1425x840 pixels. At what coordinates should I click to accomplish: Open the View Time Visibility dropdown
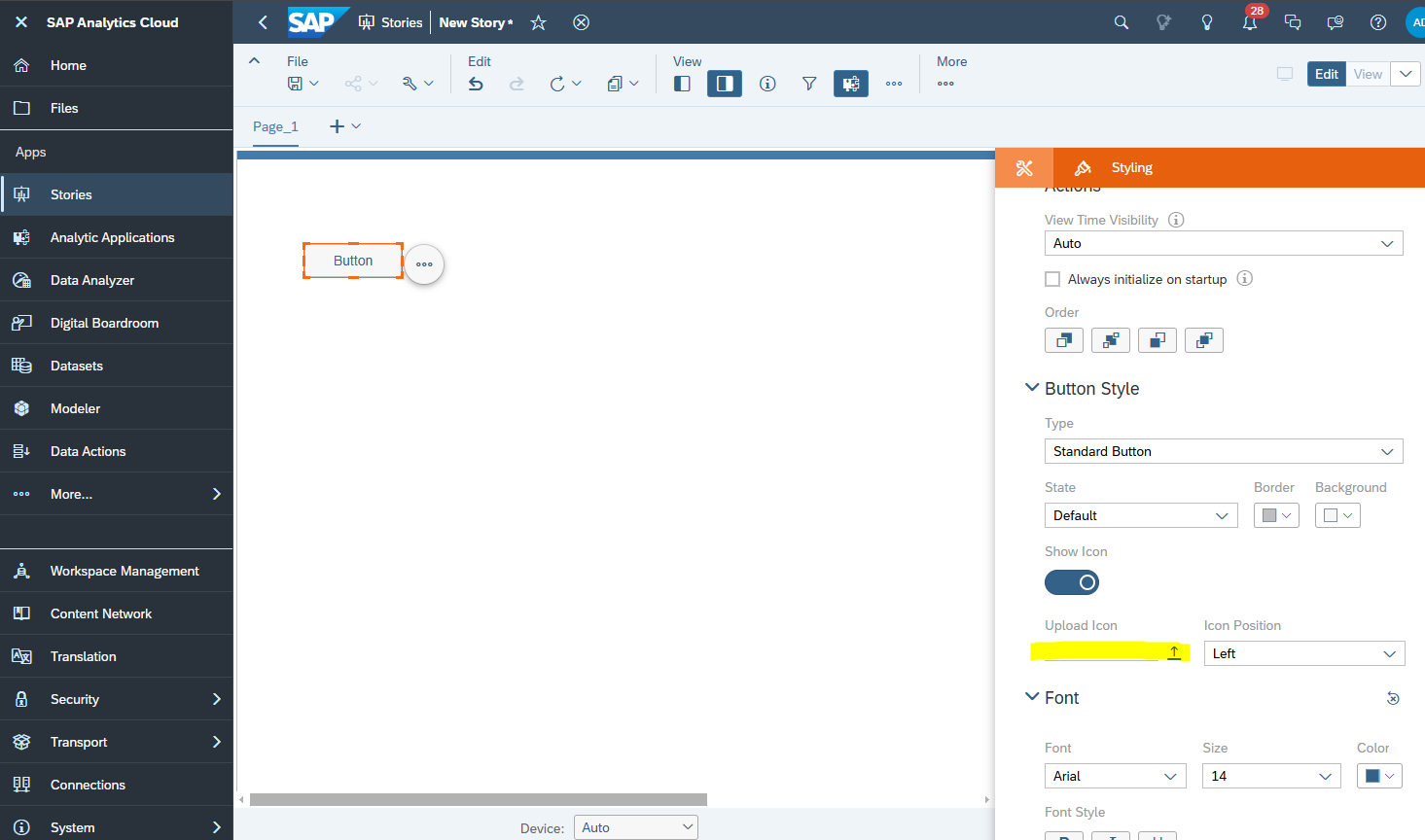(1223, 243)
